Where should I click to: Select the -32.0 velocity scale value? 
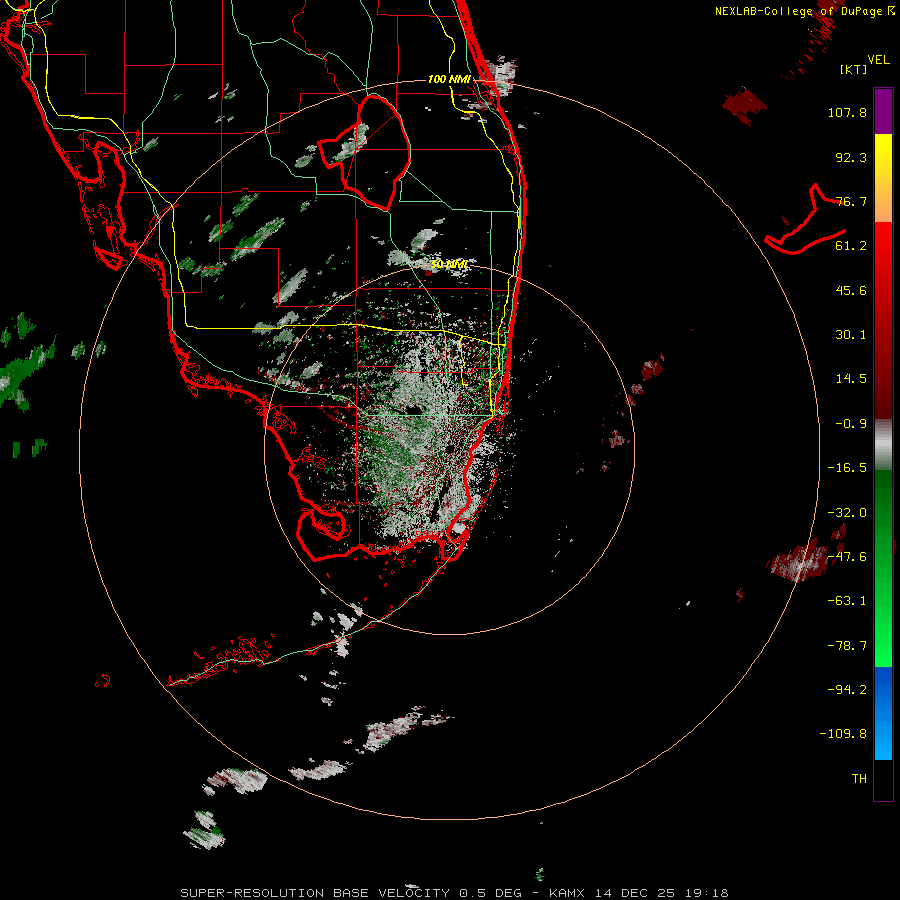847,513
